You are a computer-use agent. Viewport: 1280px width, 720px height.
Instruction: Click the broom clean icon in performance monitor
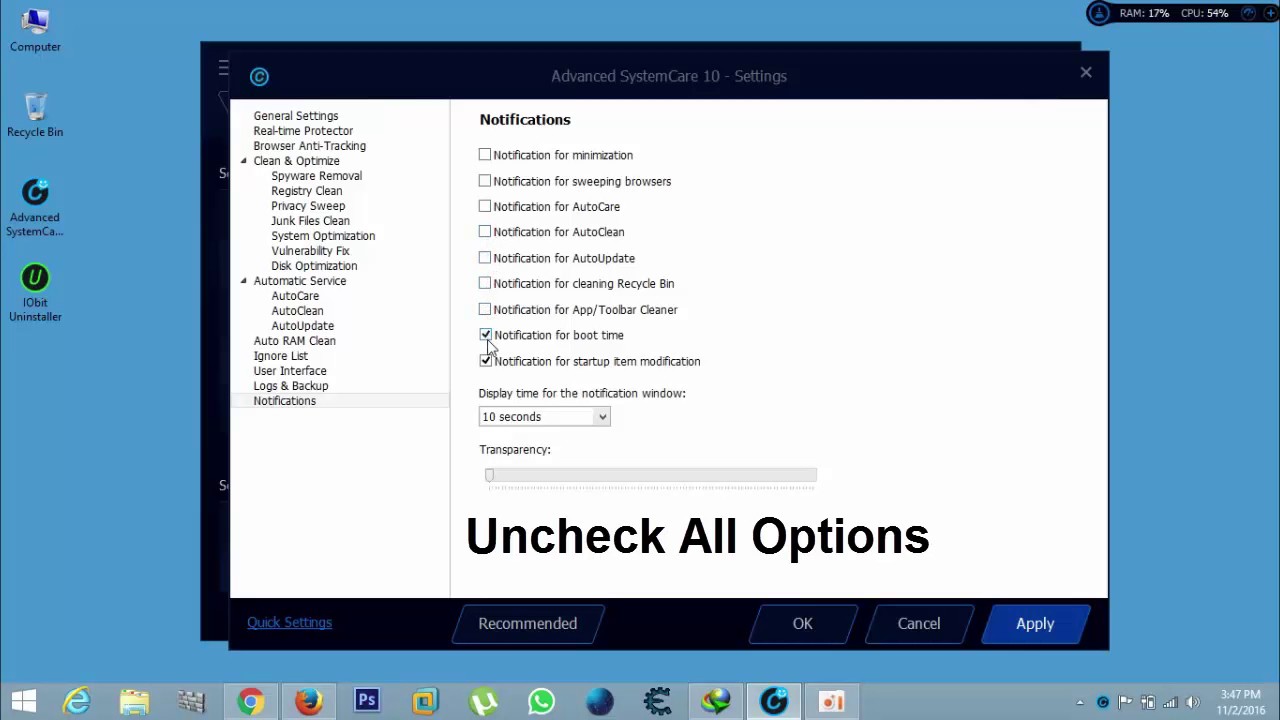pyautogui.click(x=1099, y=13)
